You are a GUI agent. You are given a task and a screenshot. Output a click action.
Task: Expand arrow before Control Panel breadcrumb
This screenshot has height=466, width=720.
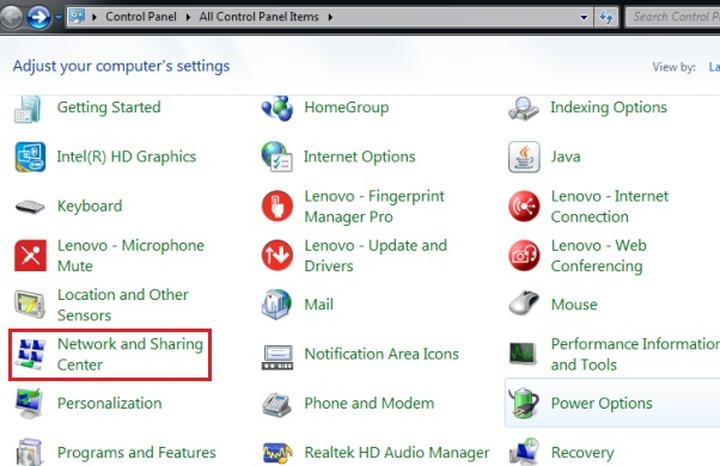tap(95, 17)
